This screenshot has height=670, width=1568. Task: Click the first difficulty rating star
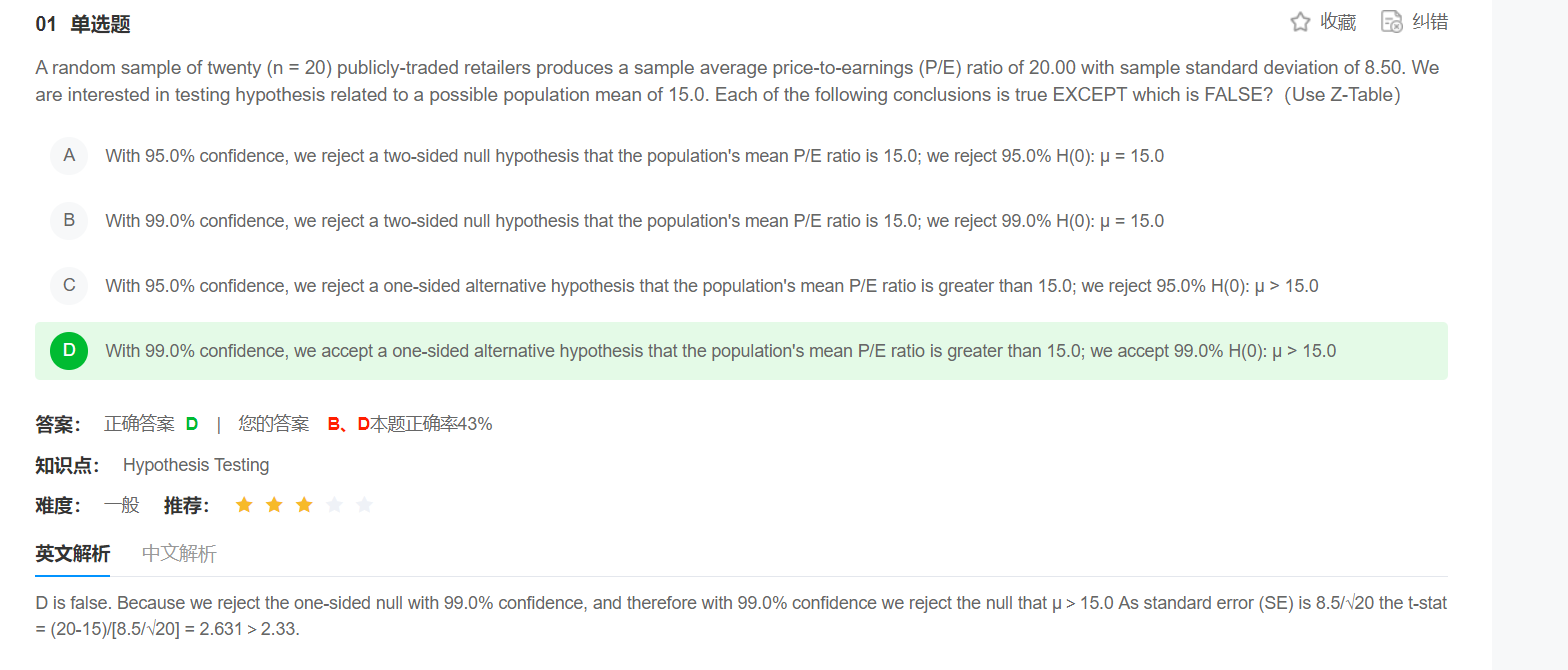point(244,505)
